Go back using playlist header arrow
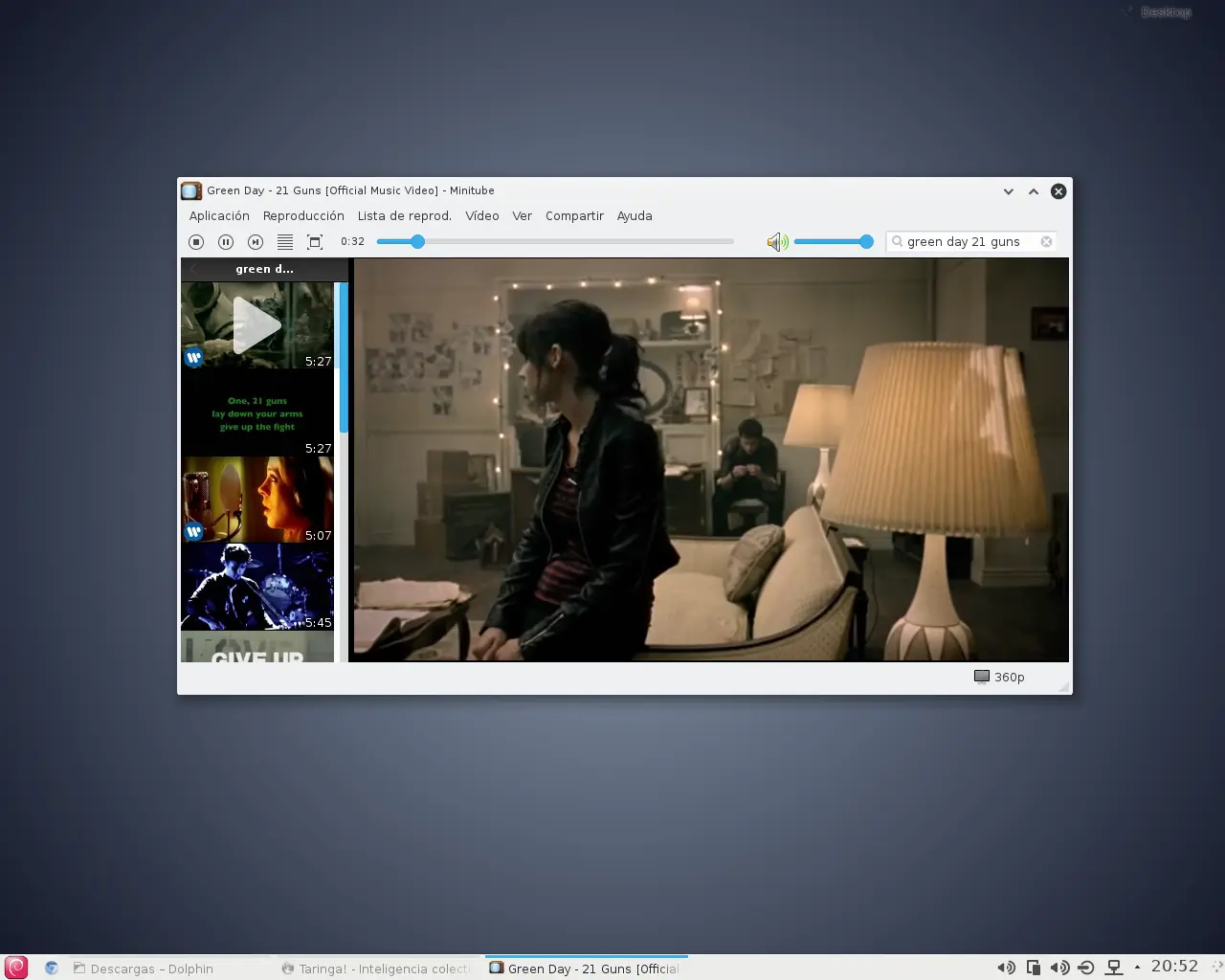Viewport: 1225px width, 980px height. (193, 269)
